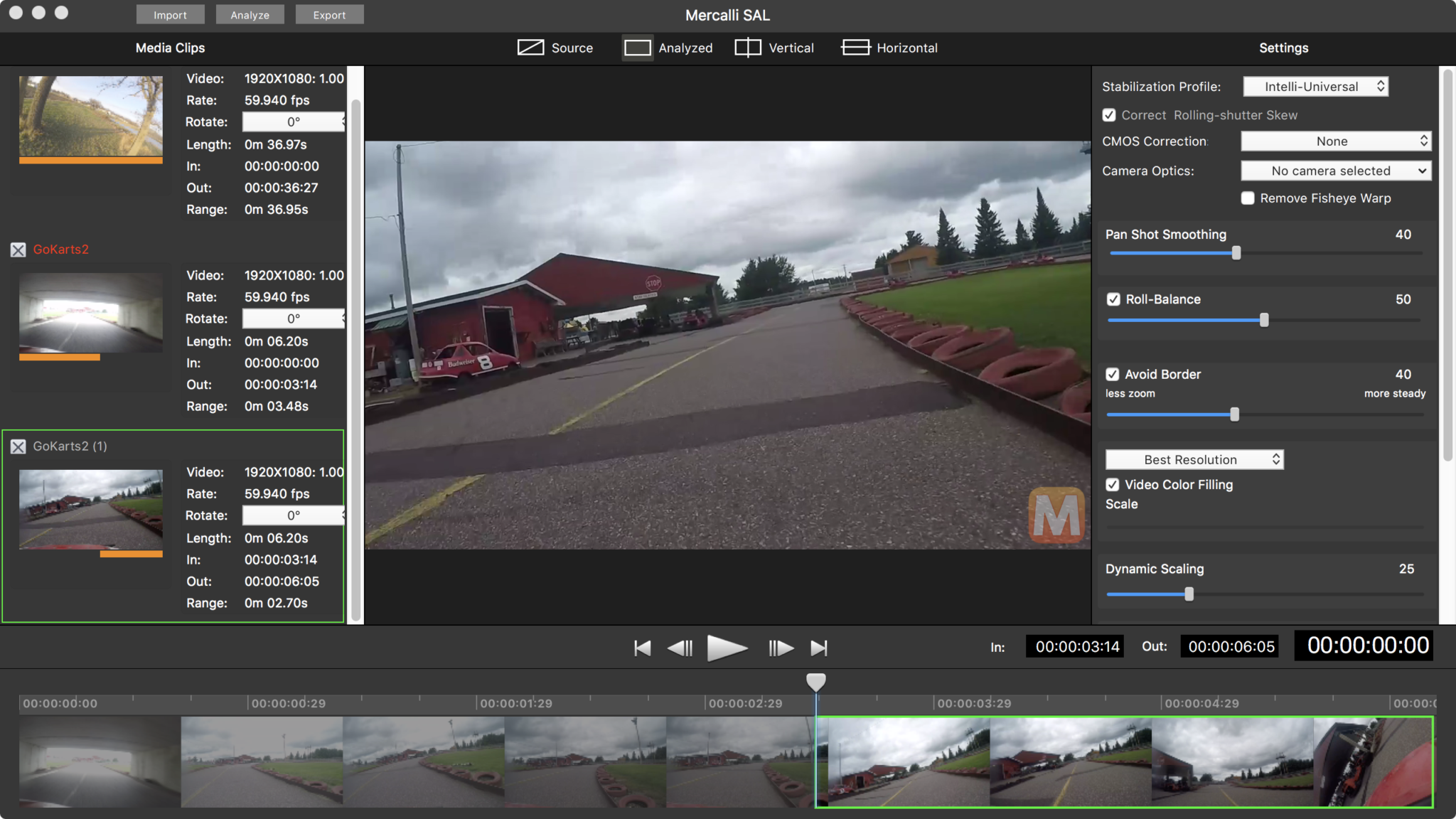This screenshot has height=819, width=1456.
Task: Open Rotate dropdown for GoKarts2 clip
Action: (294, 318)
